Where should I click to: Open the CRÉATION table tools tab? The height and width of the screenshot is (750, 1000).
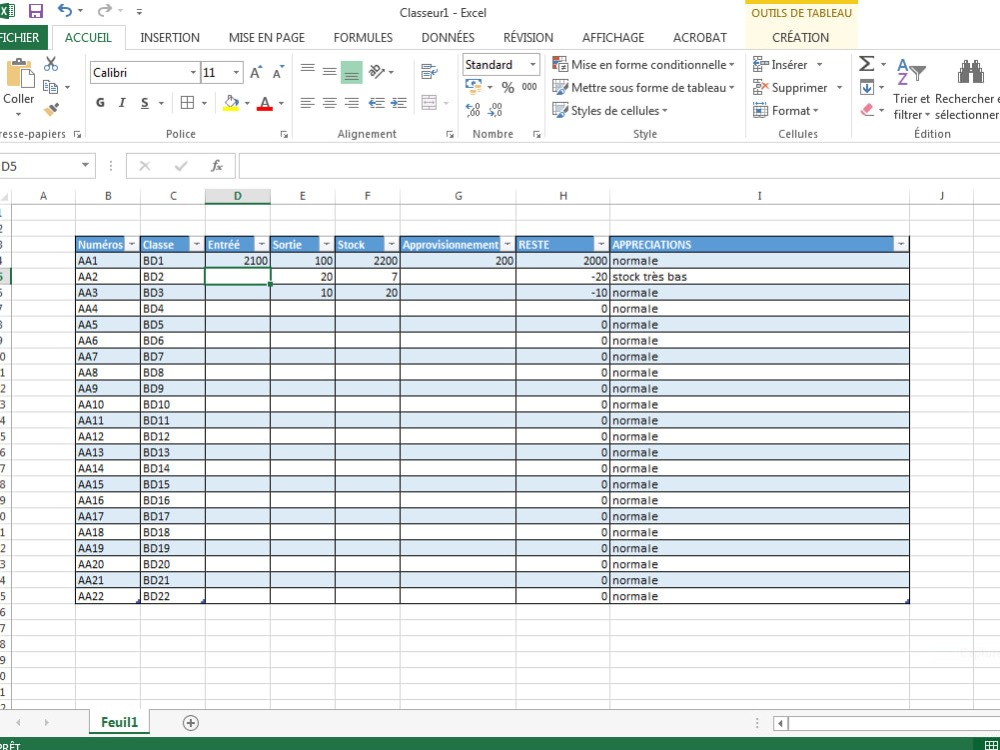pos(800,38)
